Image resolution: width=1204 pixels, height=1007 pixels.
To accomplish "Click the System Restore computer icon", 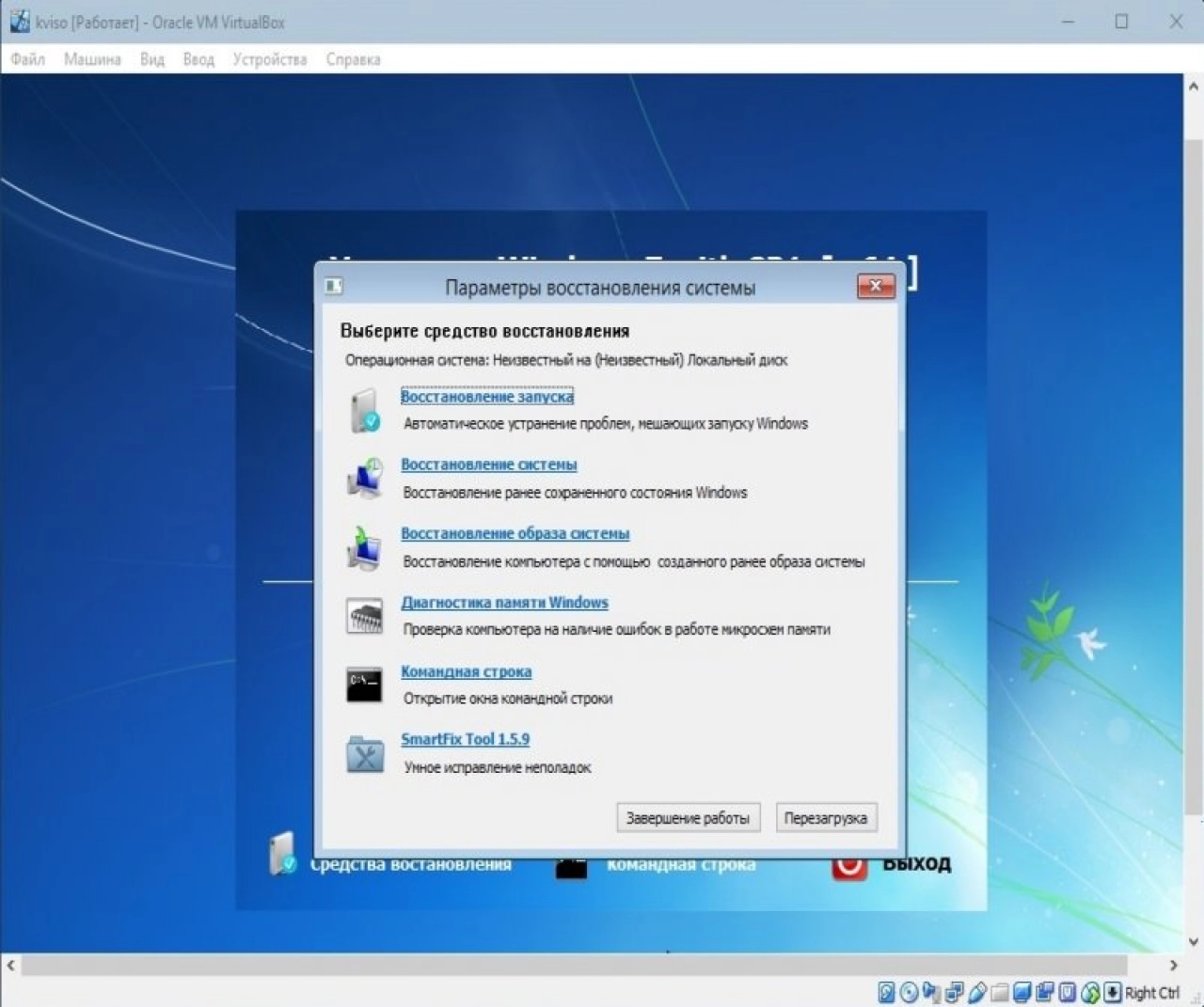I will coord(364,478).
